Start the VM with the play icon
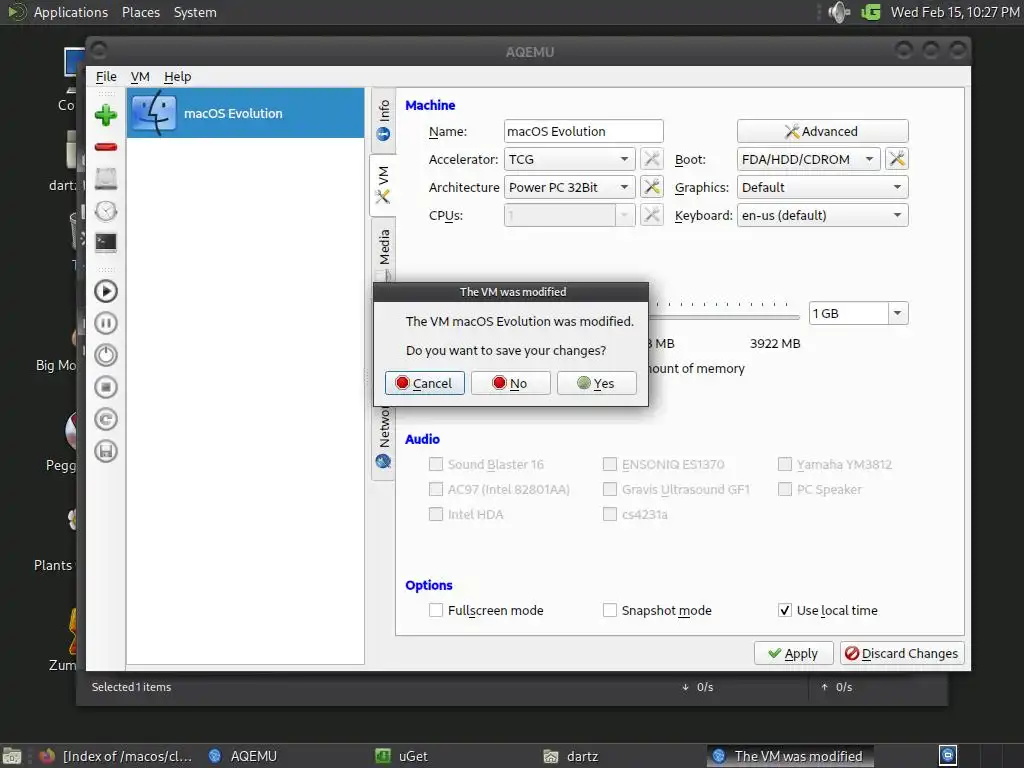Viewport: 1024px width, 768px height. (x=106, y=291)
